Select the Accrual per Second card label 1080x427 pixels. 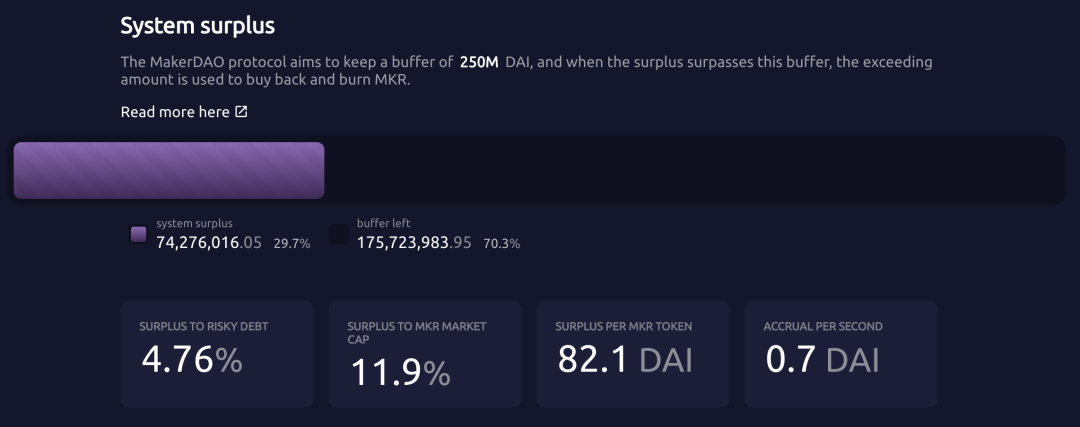[823, 326]
